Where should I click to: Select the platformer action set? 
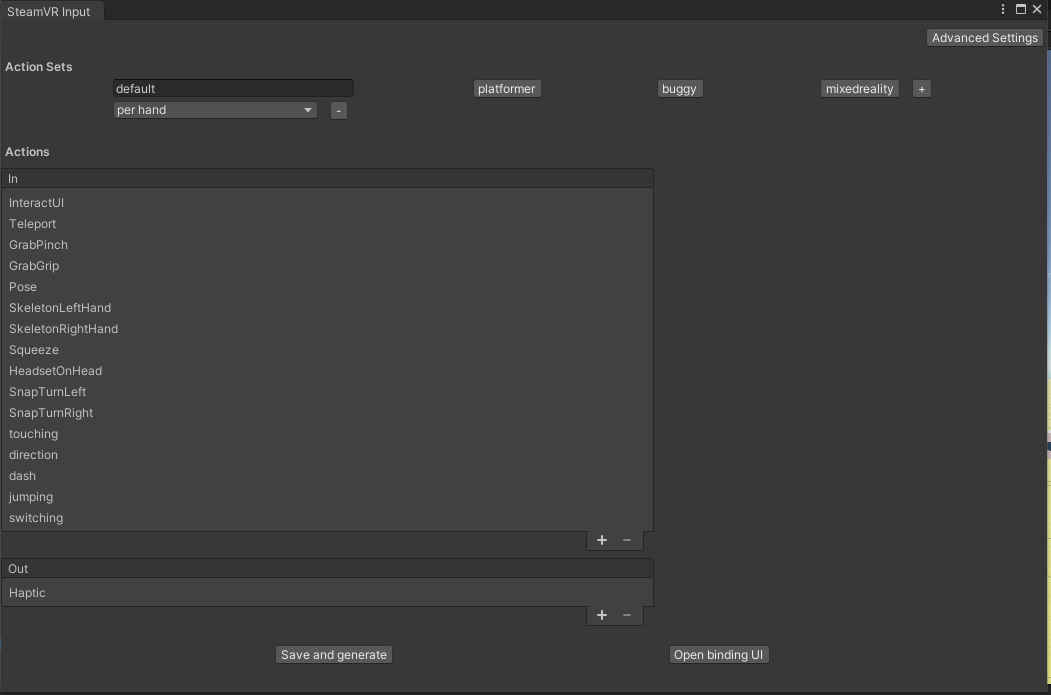(x=507, y=89)
